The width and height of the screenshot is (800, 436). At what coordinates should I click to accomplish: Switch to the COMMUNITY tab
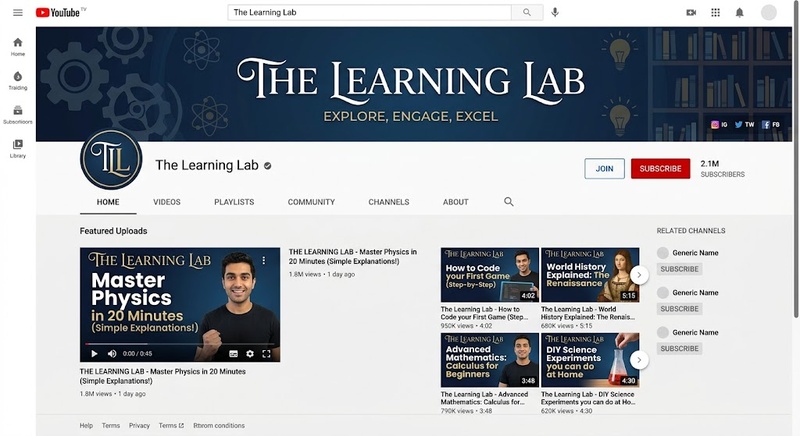tap(311, 202)
